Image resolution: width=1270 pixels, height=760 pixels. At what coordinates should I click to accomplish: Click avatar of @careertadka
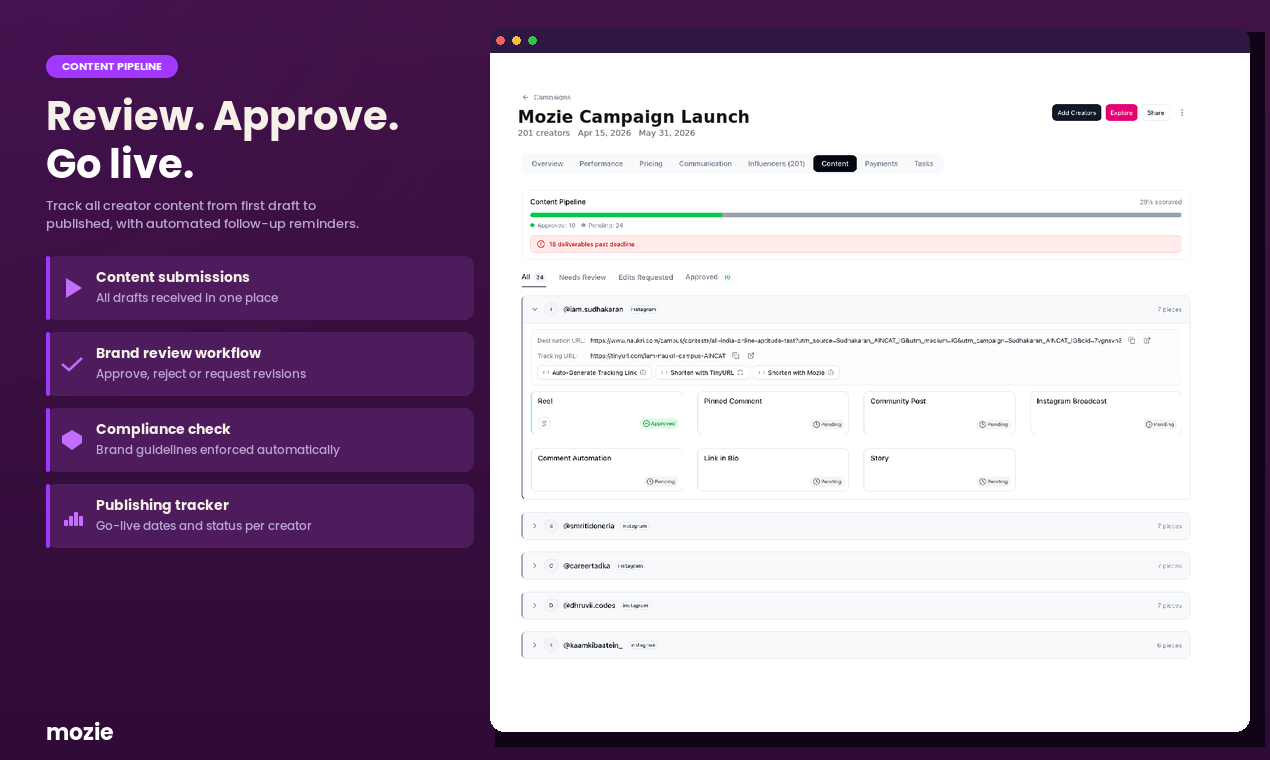point(551,566)
